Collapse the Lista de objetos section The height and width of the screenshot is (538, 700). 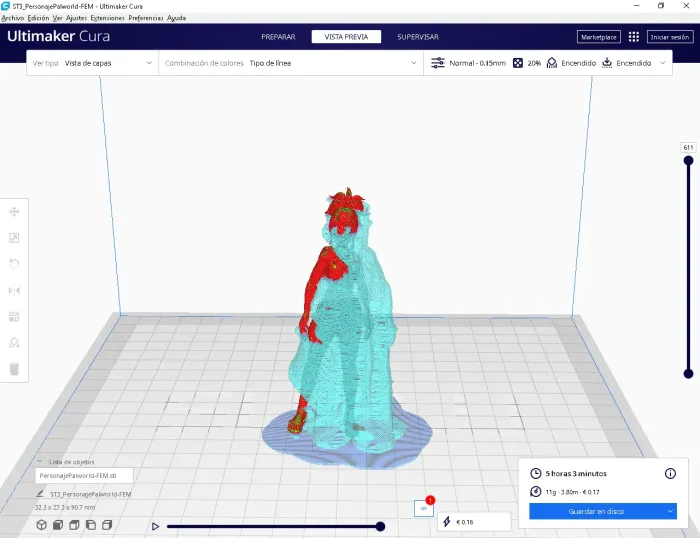coord(39,462)
